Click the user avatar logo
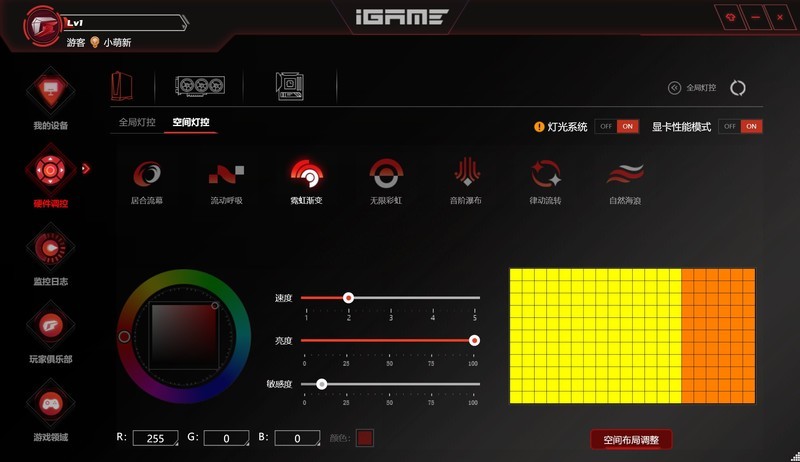The width and height of the screenshot is (800, 462). (43, 25)
